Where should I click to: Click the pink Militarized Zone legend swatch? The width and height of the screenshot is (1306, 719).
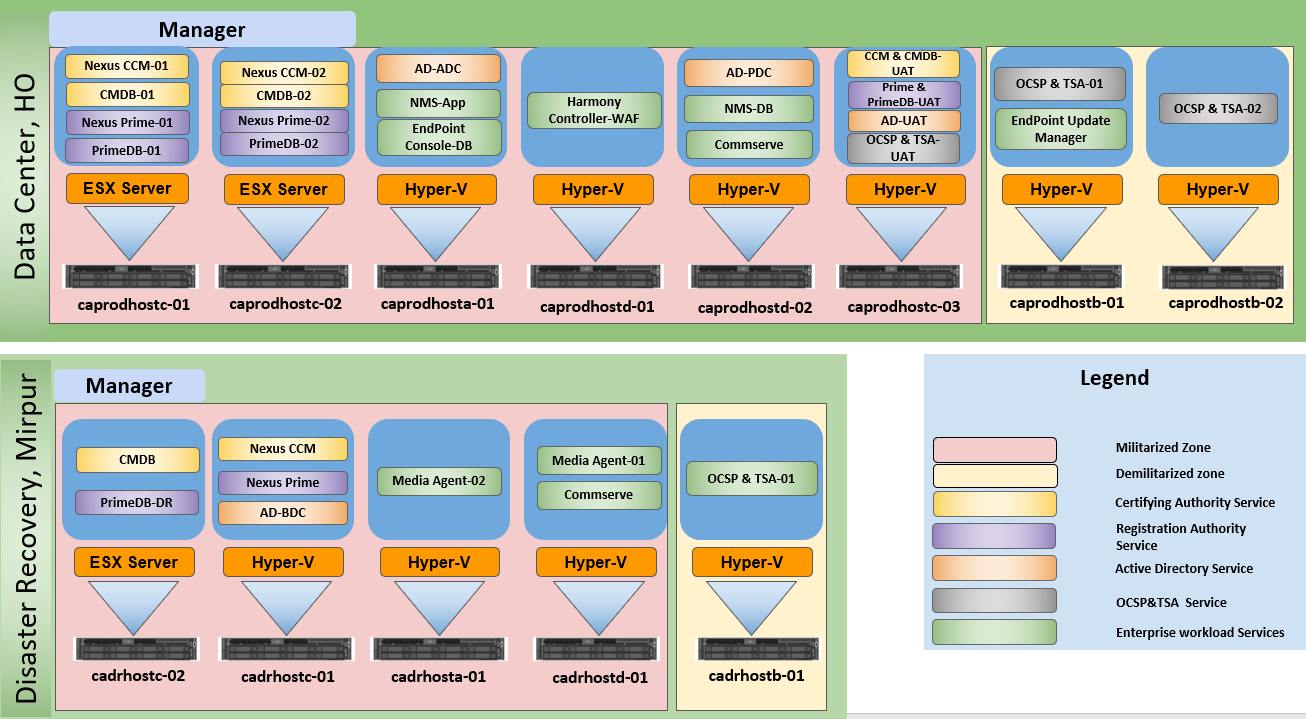[995, 449]
